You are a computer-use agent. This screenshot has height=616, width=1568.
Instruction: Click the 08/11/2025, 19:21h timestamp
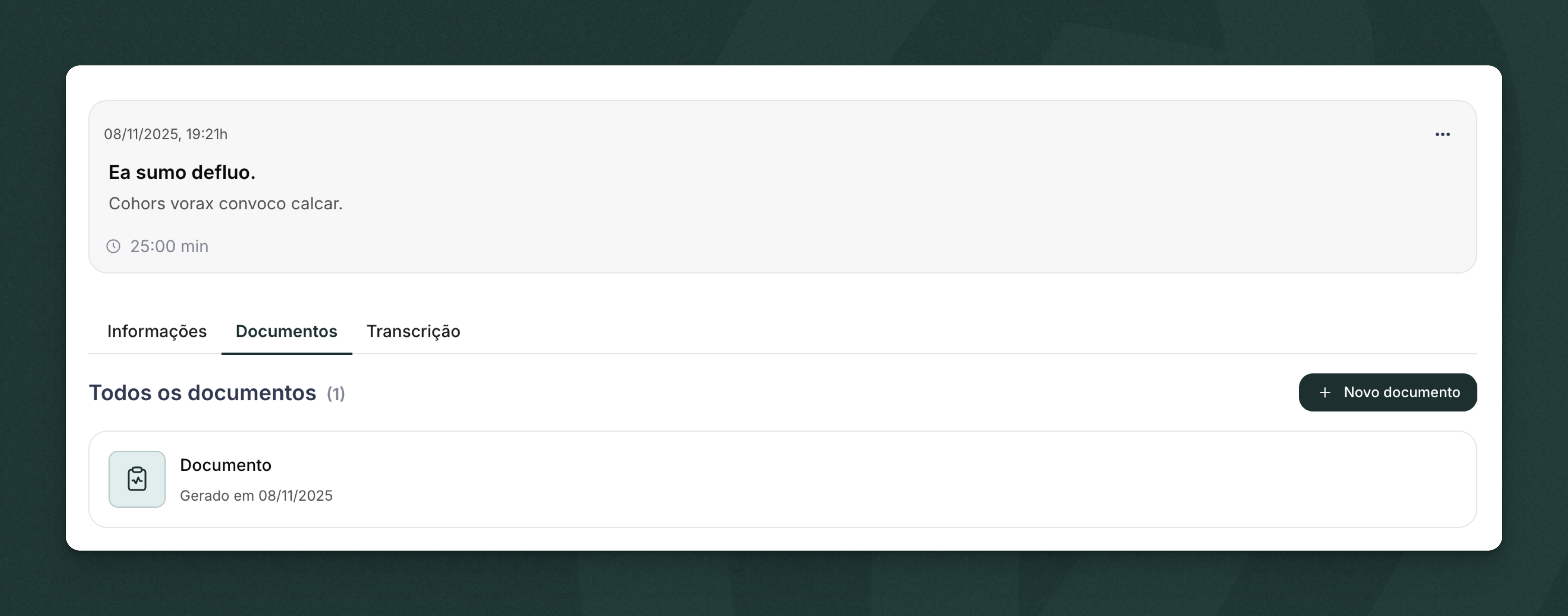coord(166,134)
